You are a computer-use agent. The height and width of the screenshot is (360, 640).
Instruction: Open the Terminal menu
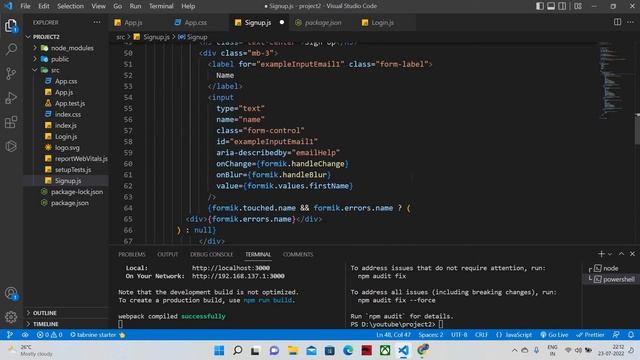tap(161, 6)
